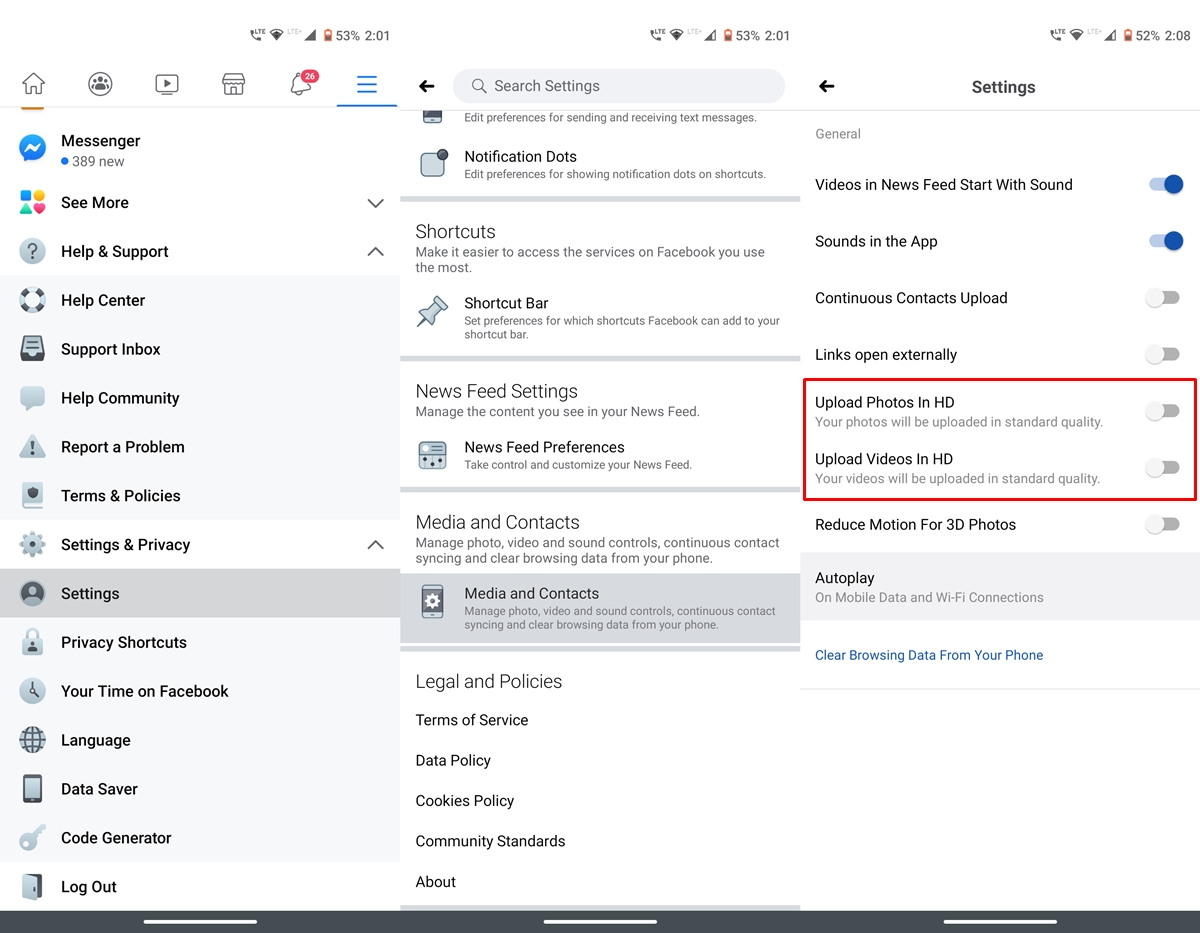Toggle Sounds in the App switch
The height and width of the screenshot is (933, 1200).
1165,241
